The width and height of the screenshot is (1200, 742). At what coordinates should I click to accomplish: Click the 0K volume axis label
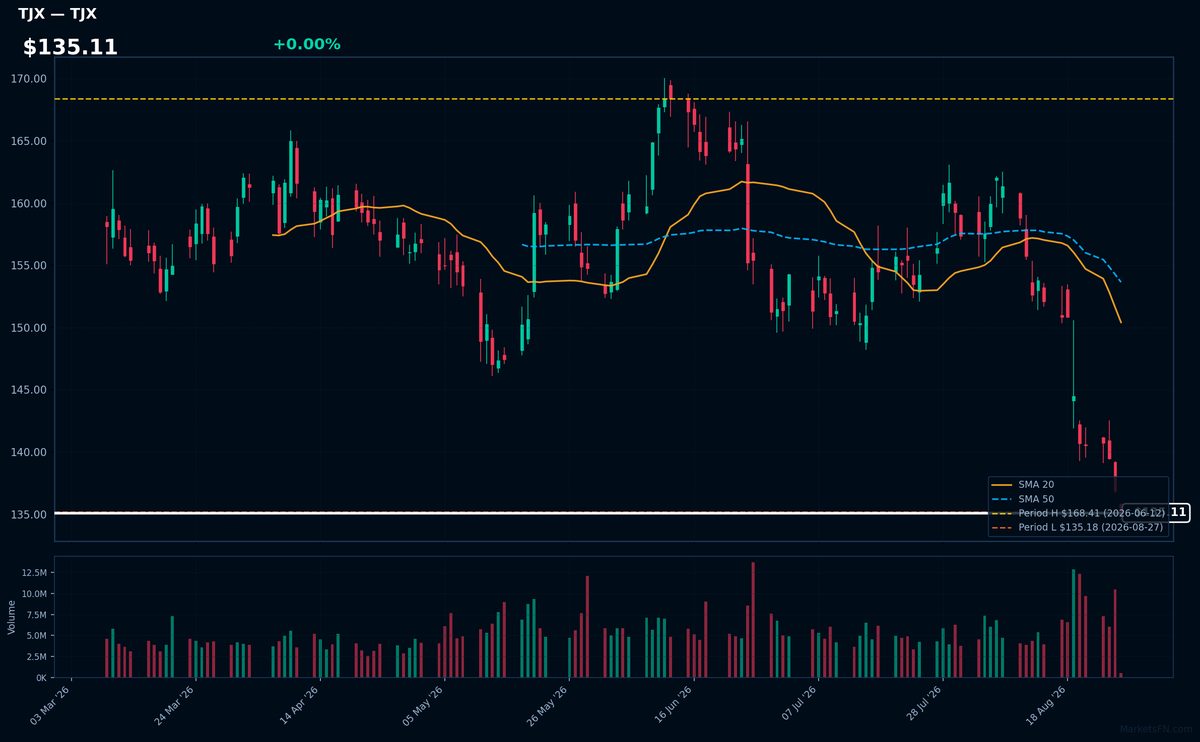[40, 678]
